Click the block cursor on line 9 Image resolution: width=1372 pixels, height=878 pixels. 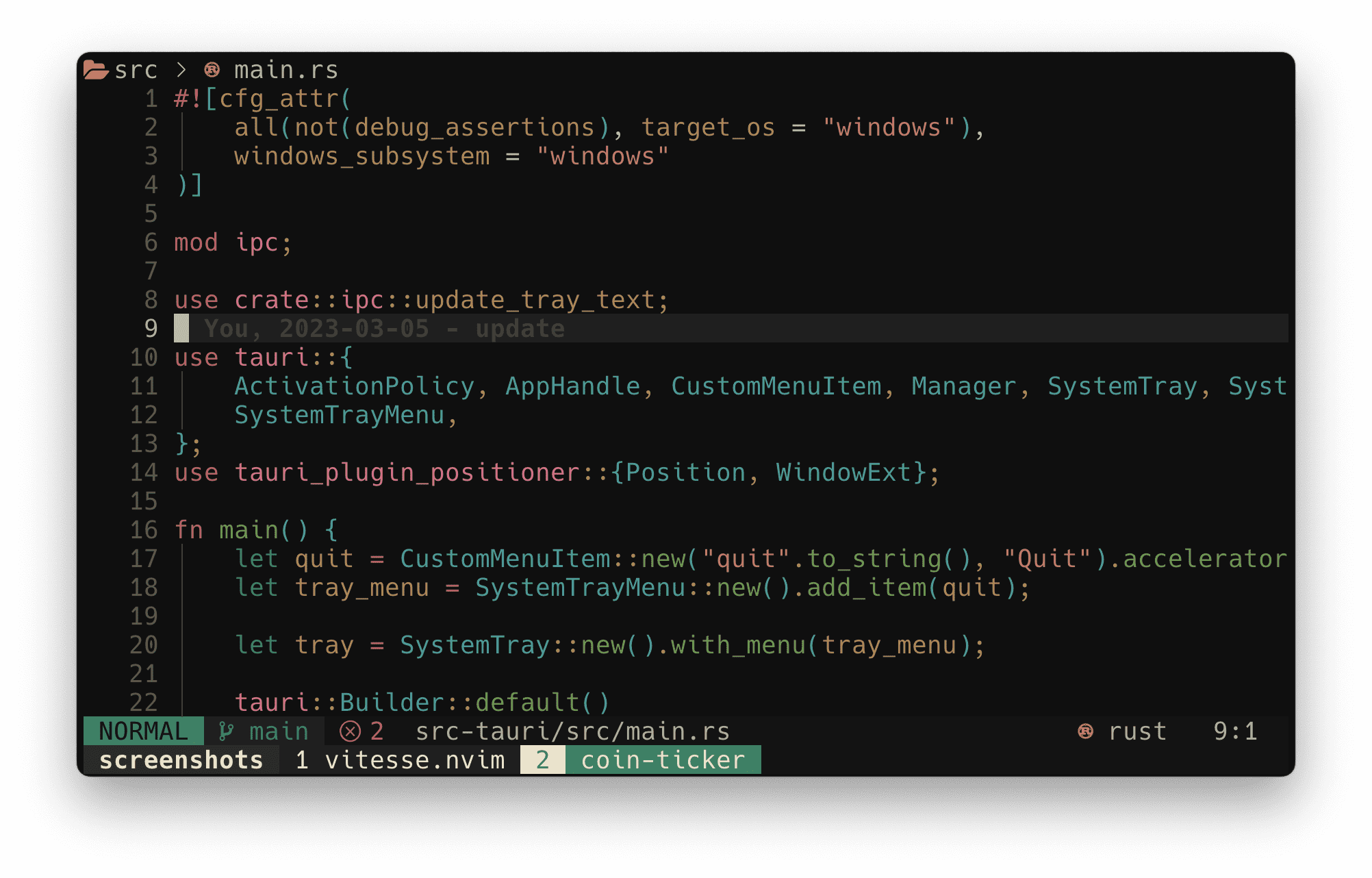pyautogui.click(x=181, y=329)
